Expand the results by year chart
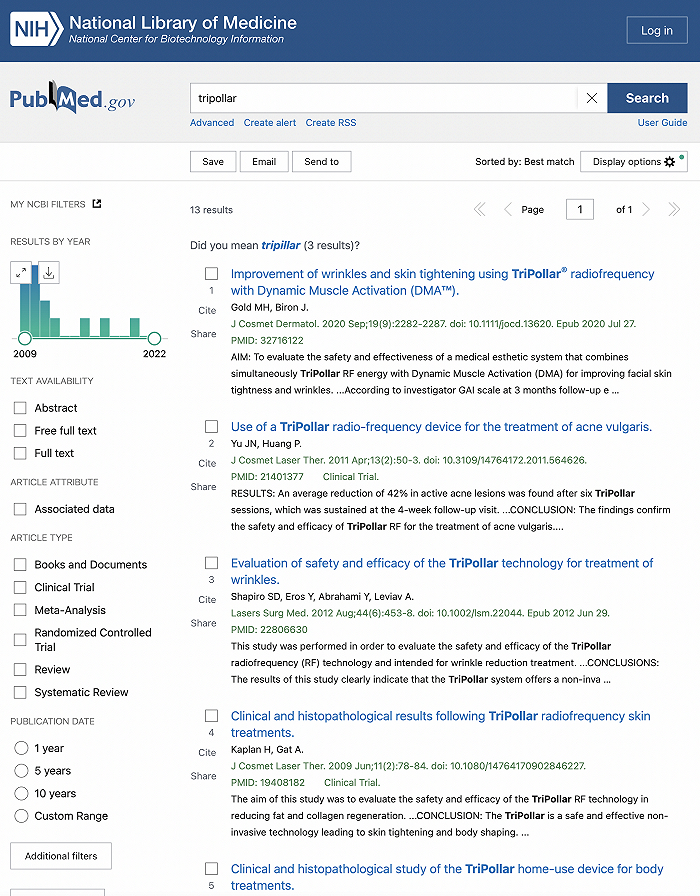 pos(22,272)
